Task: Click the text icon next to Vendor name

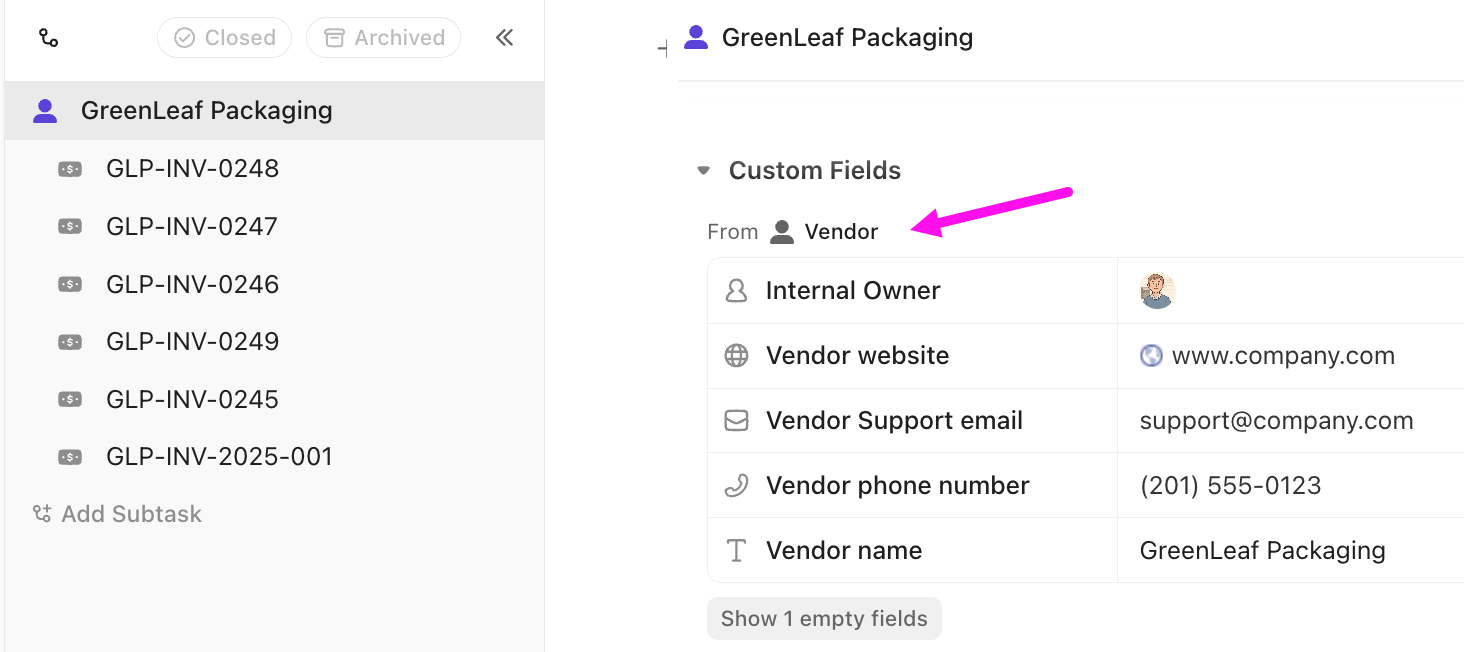Action: point(737,550)
